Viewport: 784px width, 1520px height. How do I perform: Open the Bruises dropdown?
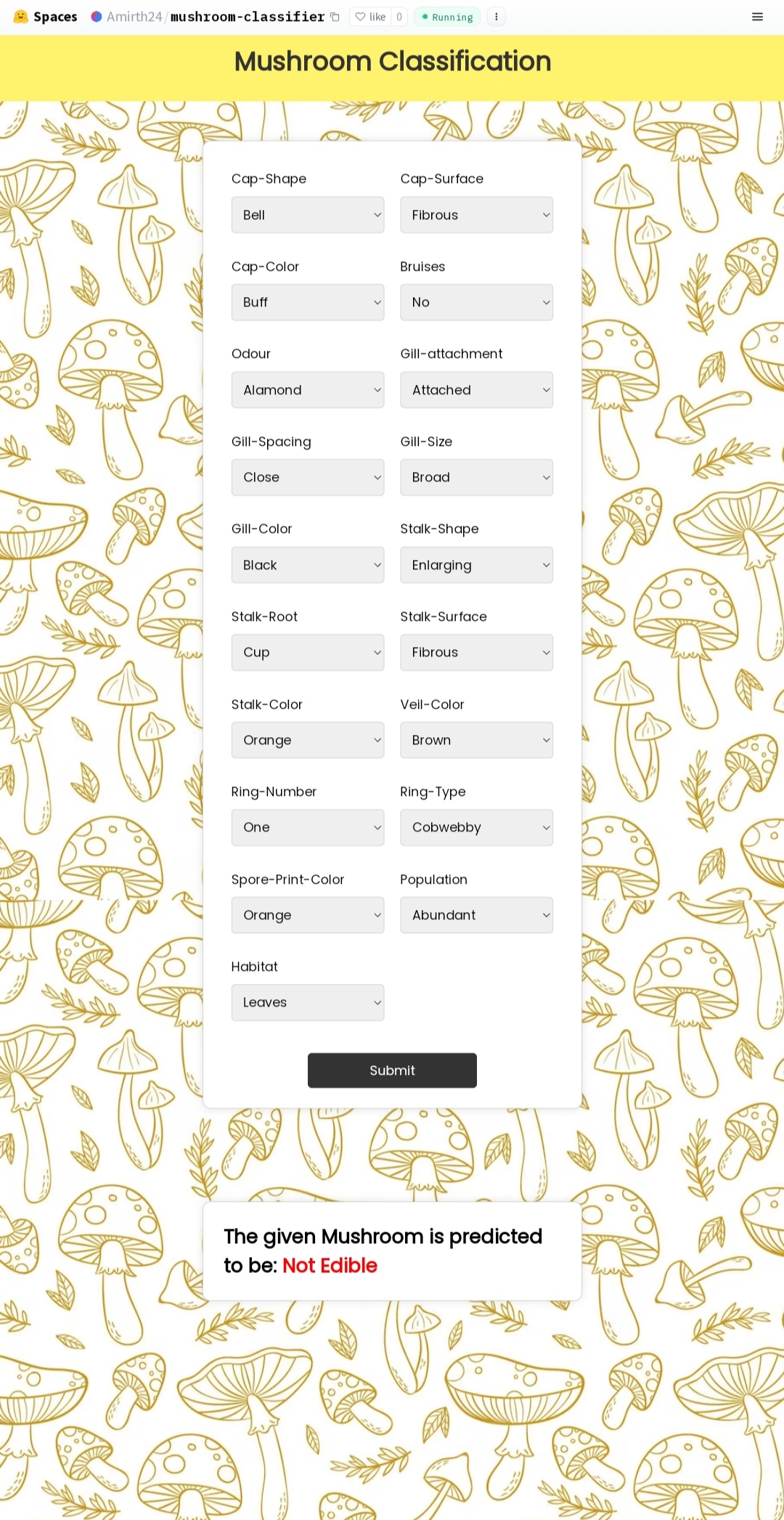coord(475,302)
